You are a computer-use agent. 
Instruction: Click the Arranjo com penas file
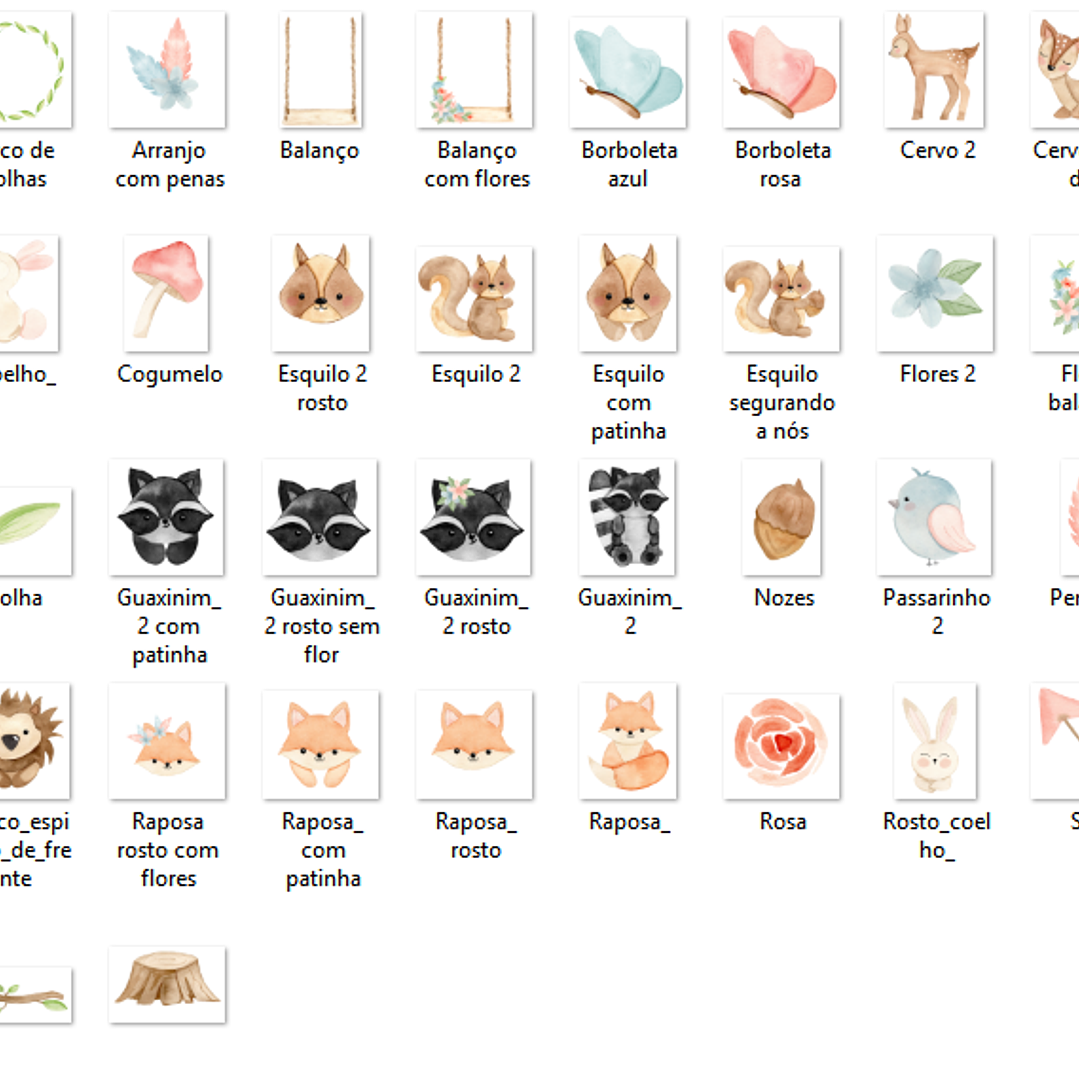pyautogui.click(x=167, y=70)
